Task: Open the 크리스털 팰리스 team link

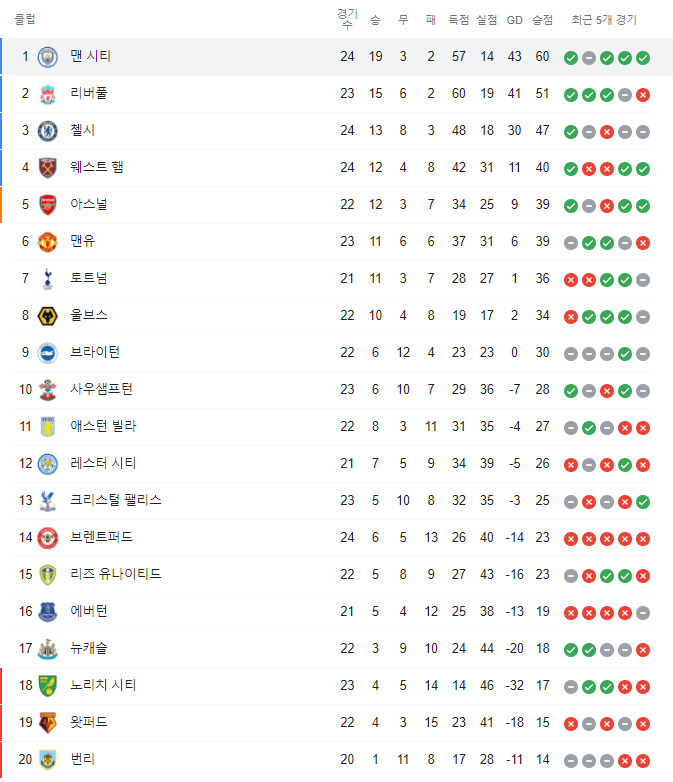Action: [x=116, y=500]
